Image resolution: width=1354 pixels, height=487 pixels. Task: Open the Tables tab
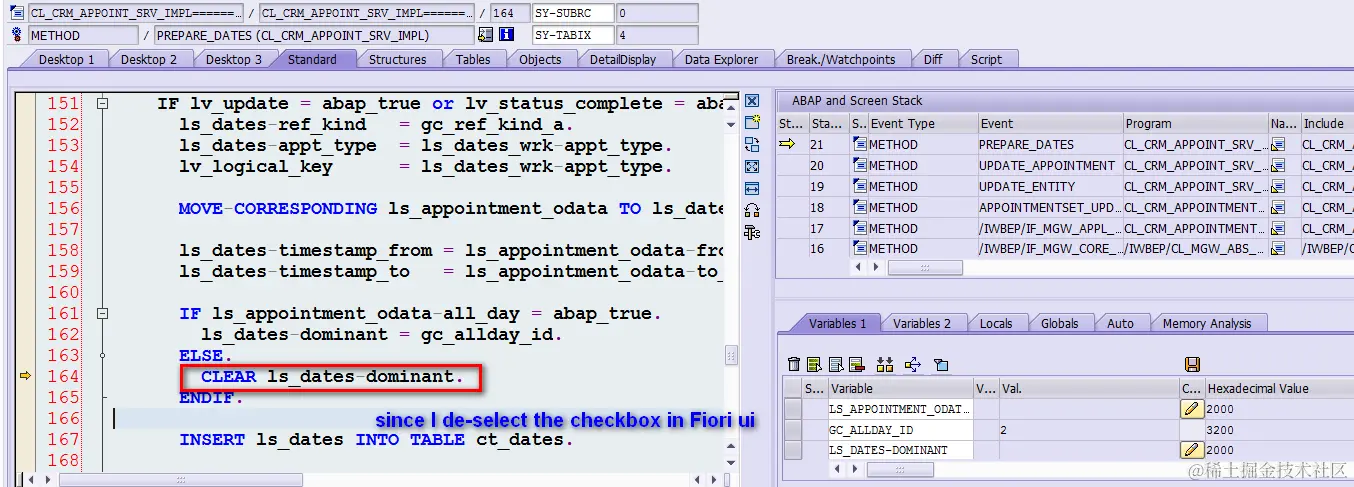point(473,59)
